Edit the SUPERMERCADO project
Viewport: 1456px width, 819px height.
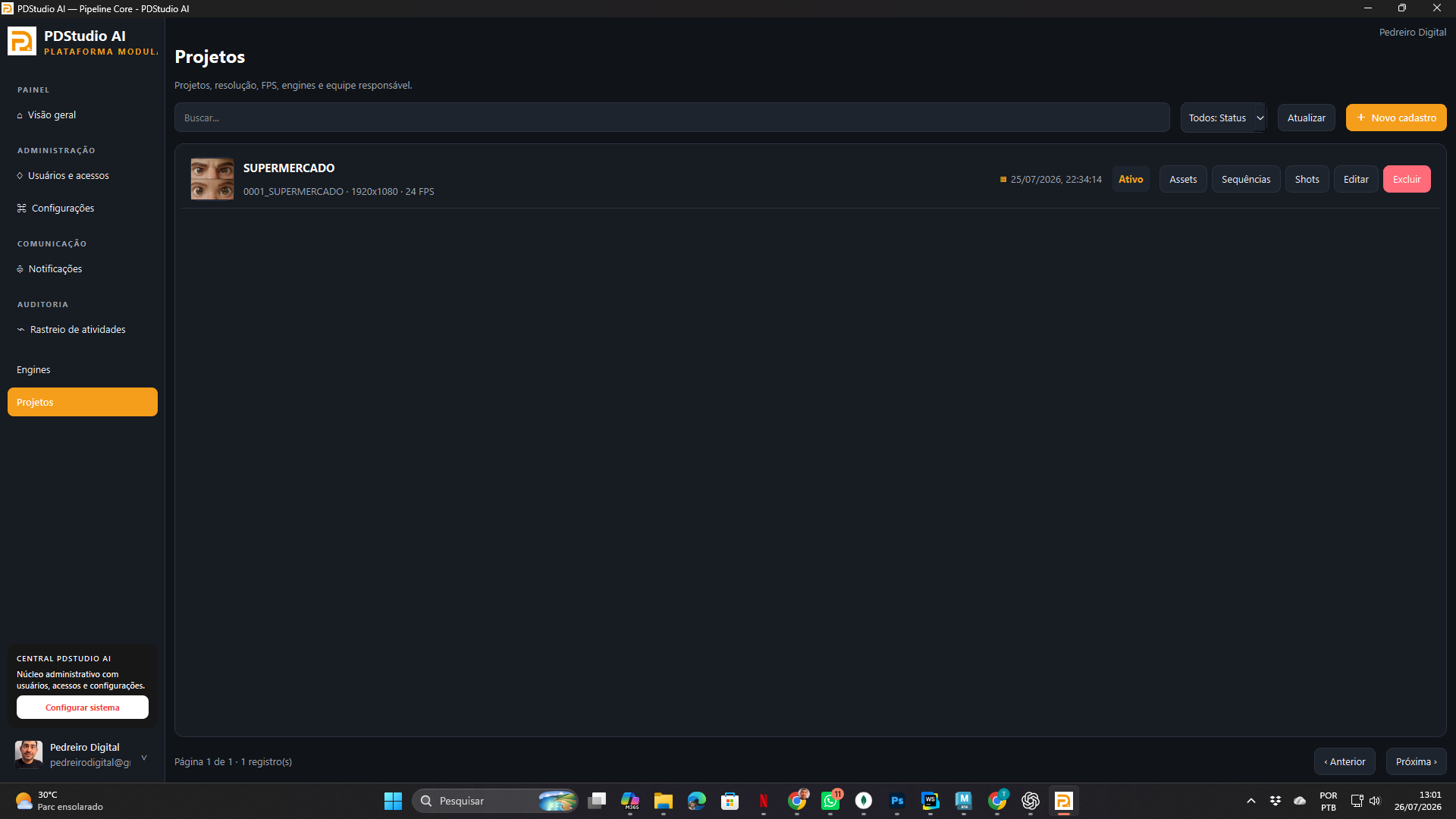[x=1356, y=179]
